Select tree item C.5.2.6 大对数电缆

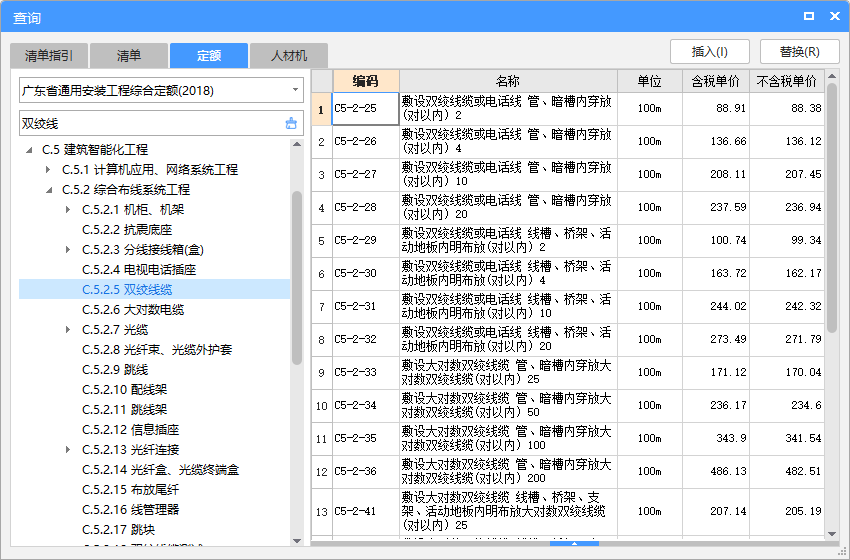133,310
